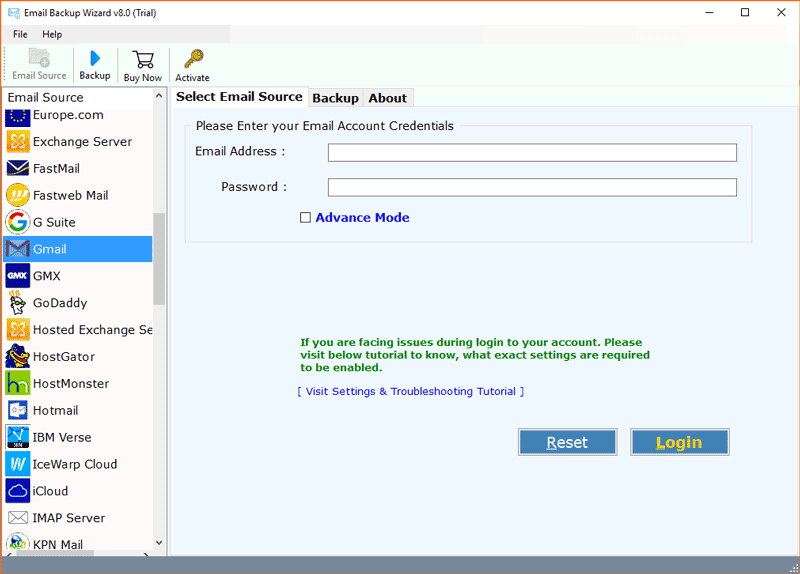Click the Backup play icon in toolbar
The image size is (800, 574).
(95, 58)
